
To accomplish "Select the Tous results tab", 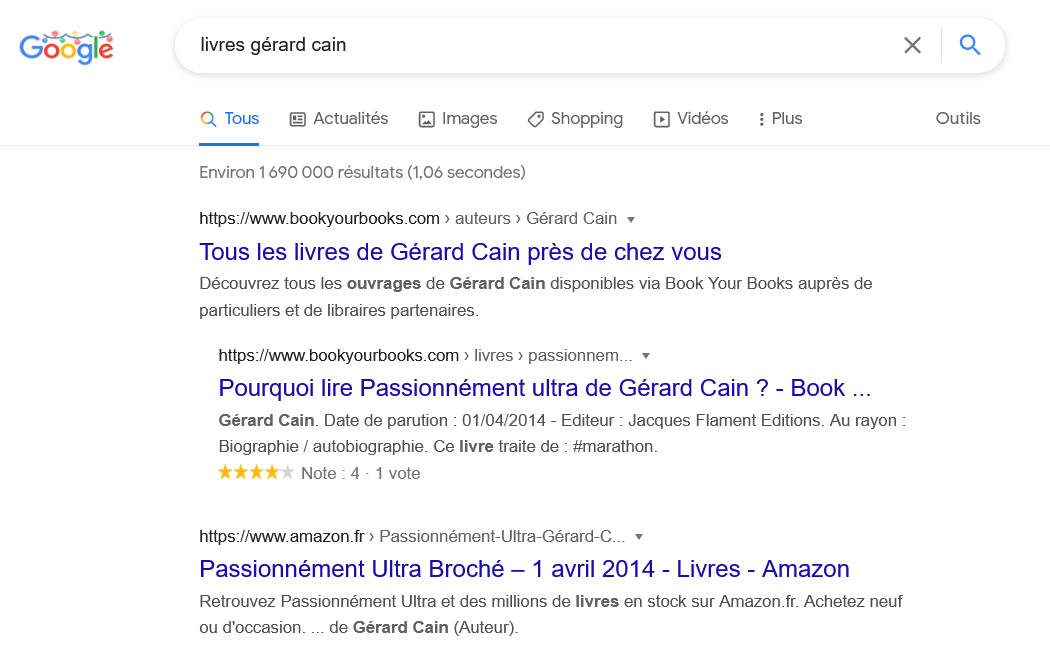I will point(229,118).
